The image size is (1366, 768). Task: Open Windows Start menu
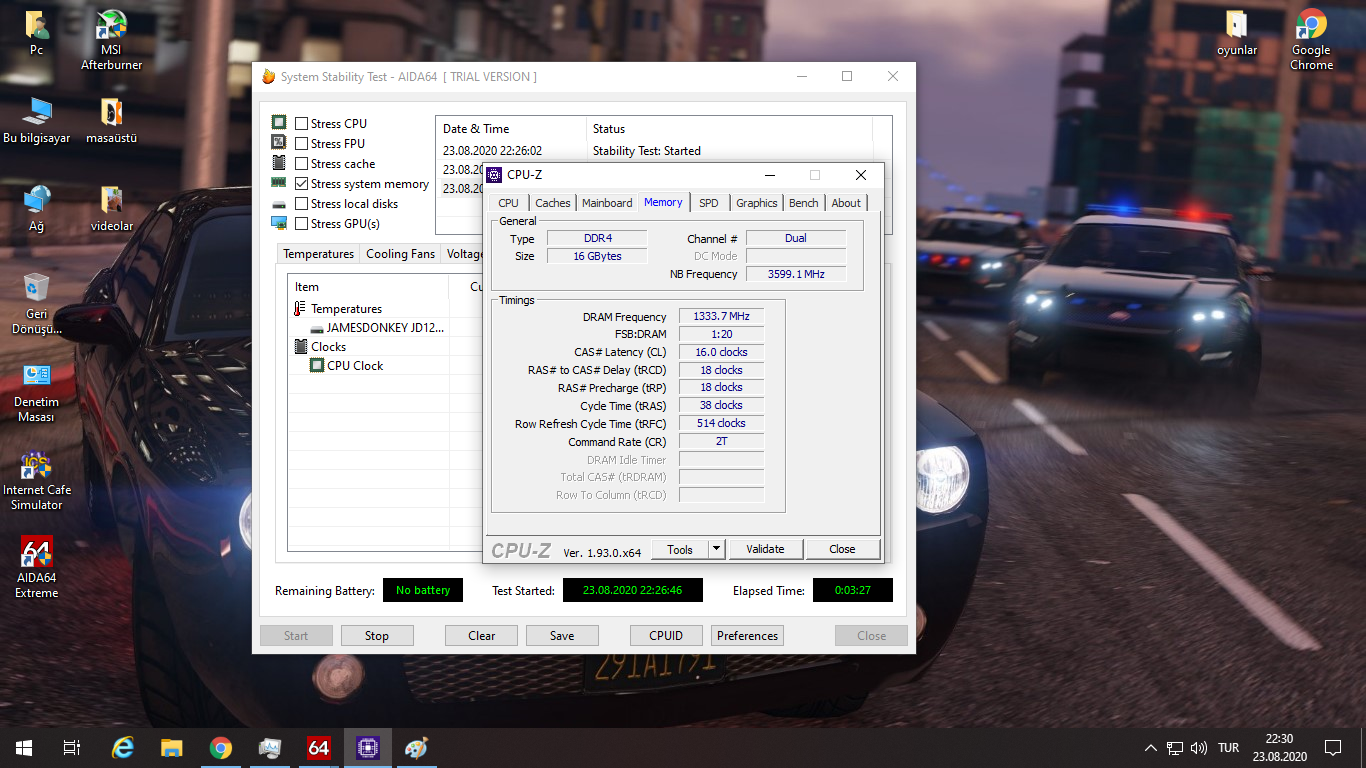click(24, 748)
